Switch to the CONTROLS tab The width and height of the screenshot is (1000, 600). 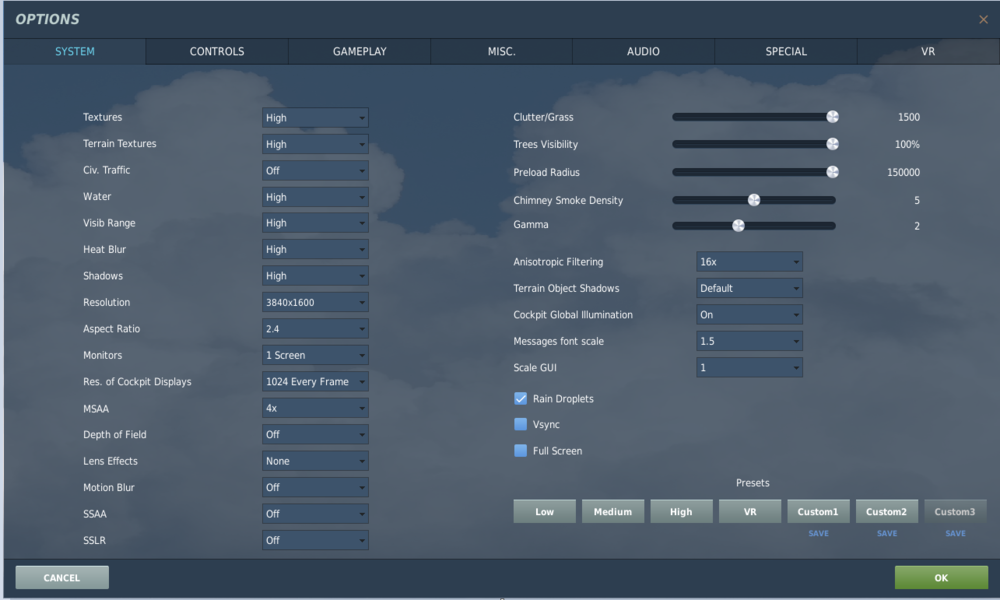[x=217, y=52]
